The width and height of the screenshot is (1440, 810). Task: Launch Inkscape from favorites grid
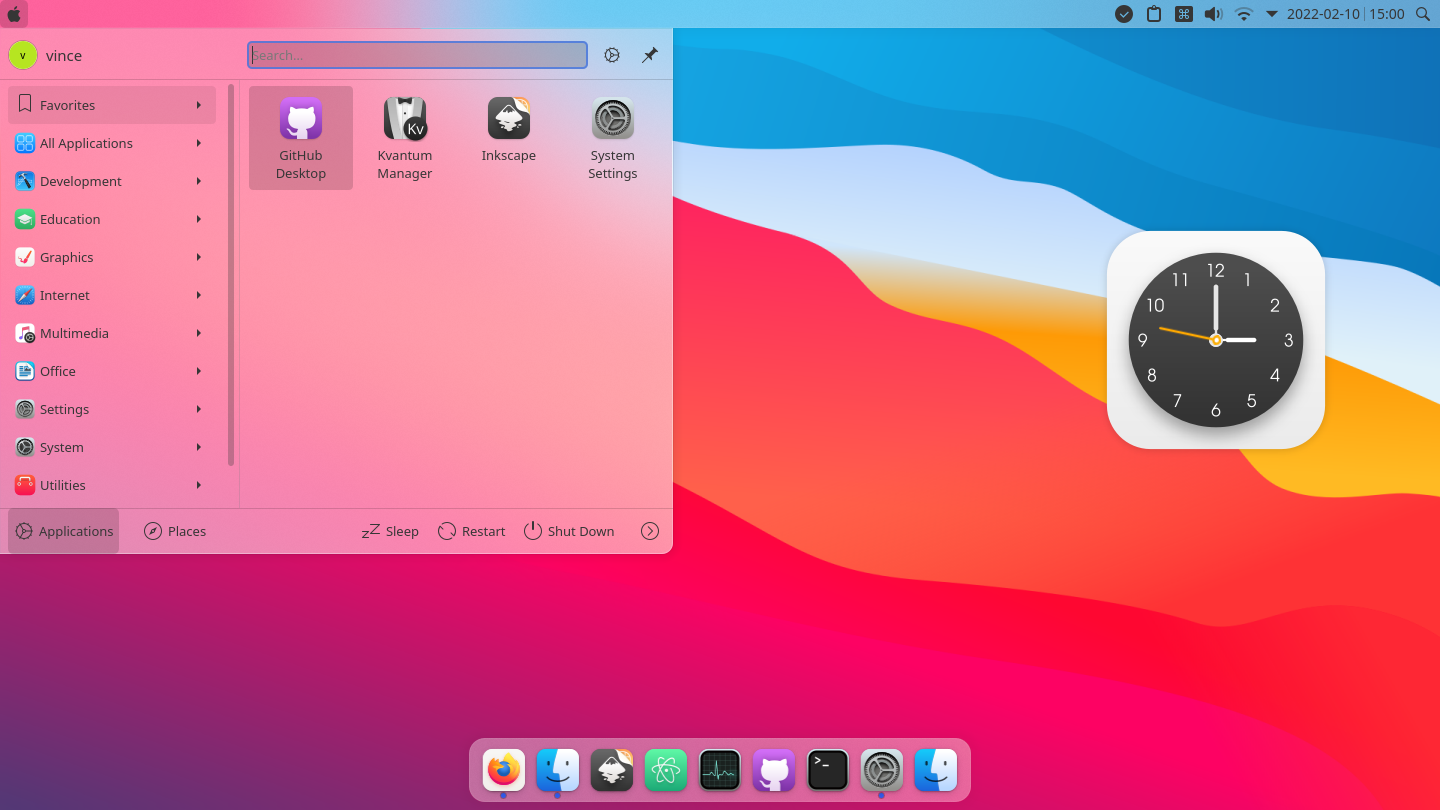click(509, 138)
